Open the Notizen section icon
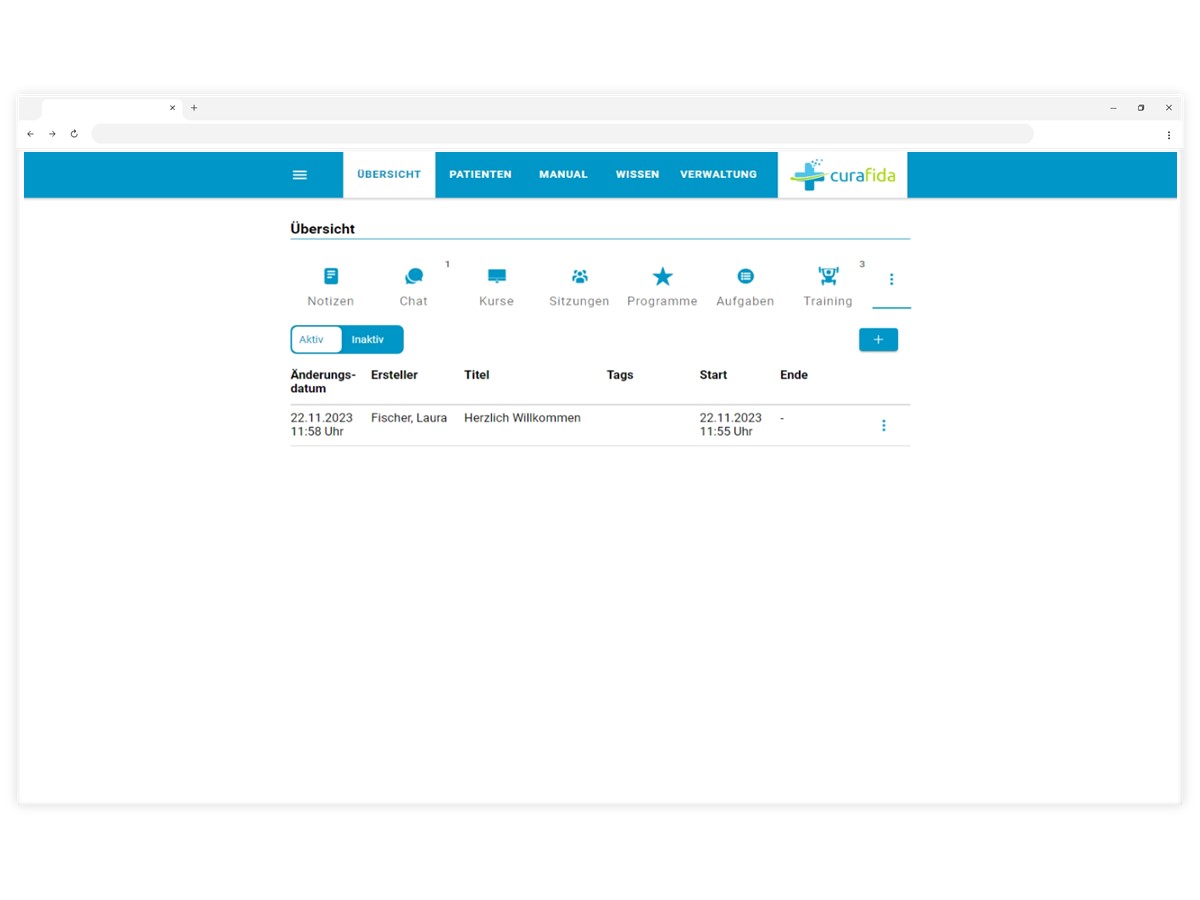Viewport: 1200px width, 900px height. pos(331,276)
